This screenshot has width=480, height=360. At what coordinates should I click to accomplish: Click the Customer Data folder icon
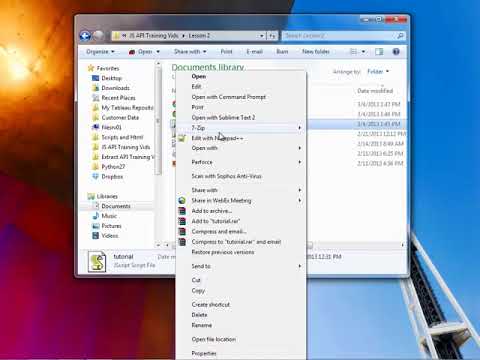pos(95,117)
